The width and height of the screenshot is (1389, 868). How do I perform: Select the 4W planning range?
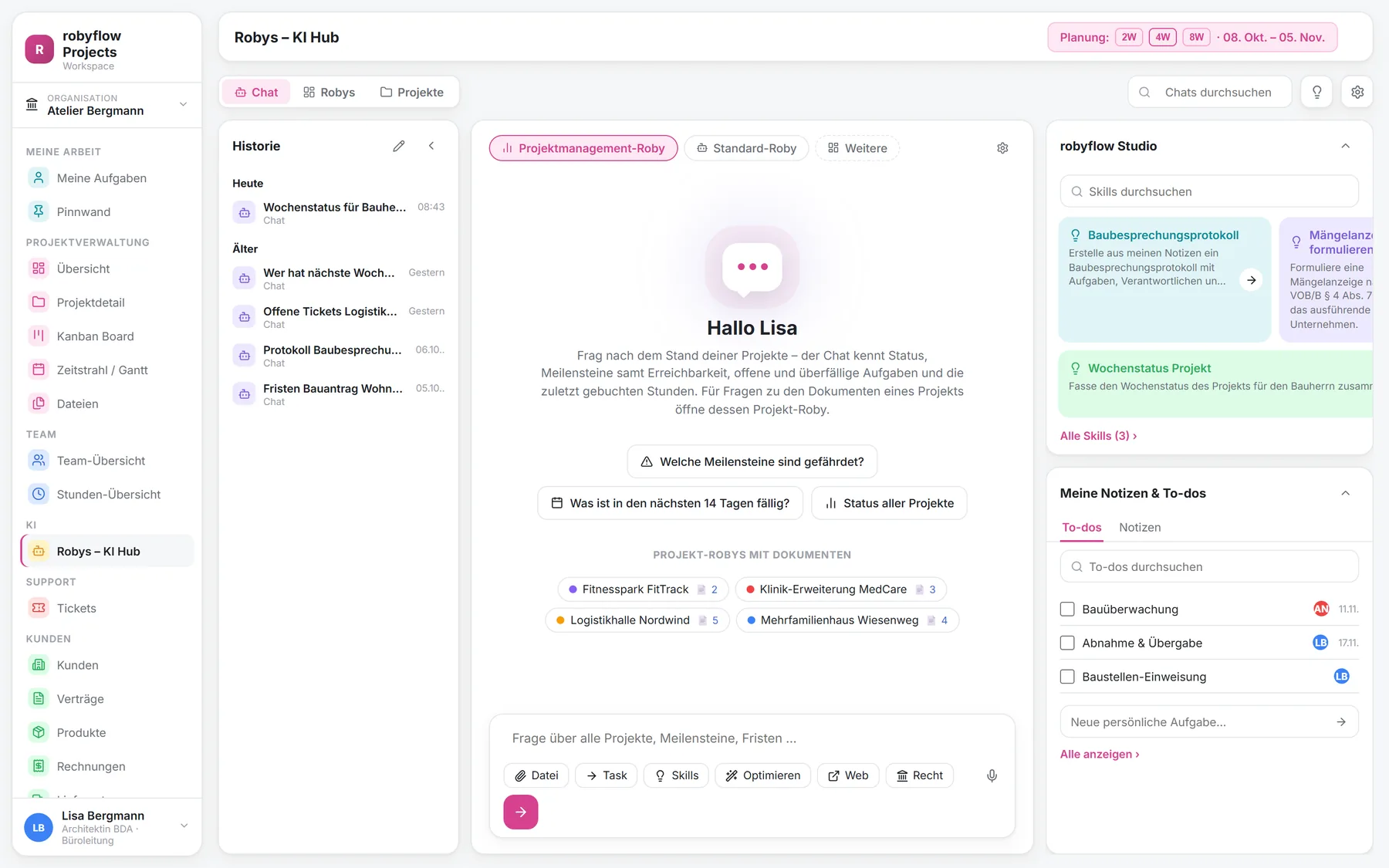pyautogui.click(x=1163, y=37)
